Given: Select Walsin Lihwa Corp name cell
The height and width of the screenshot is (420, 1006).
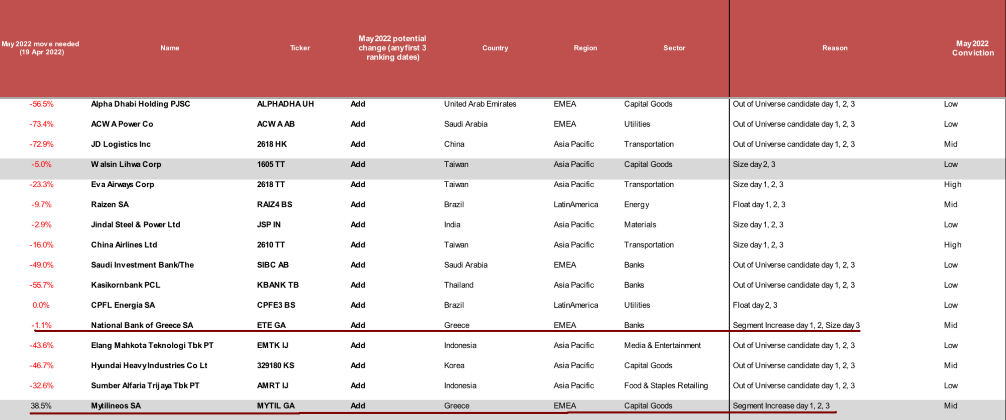Looking at the screenshot, I should point(126,164).
